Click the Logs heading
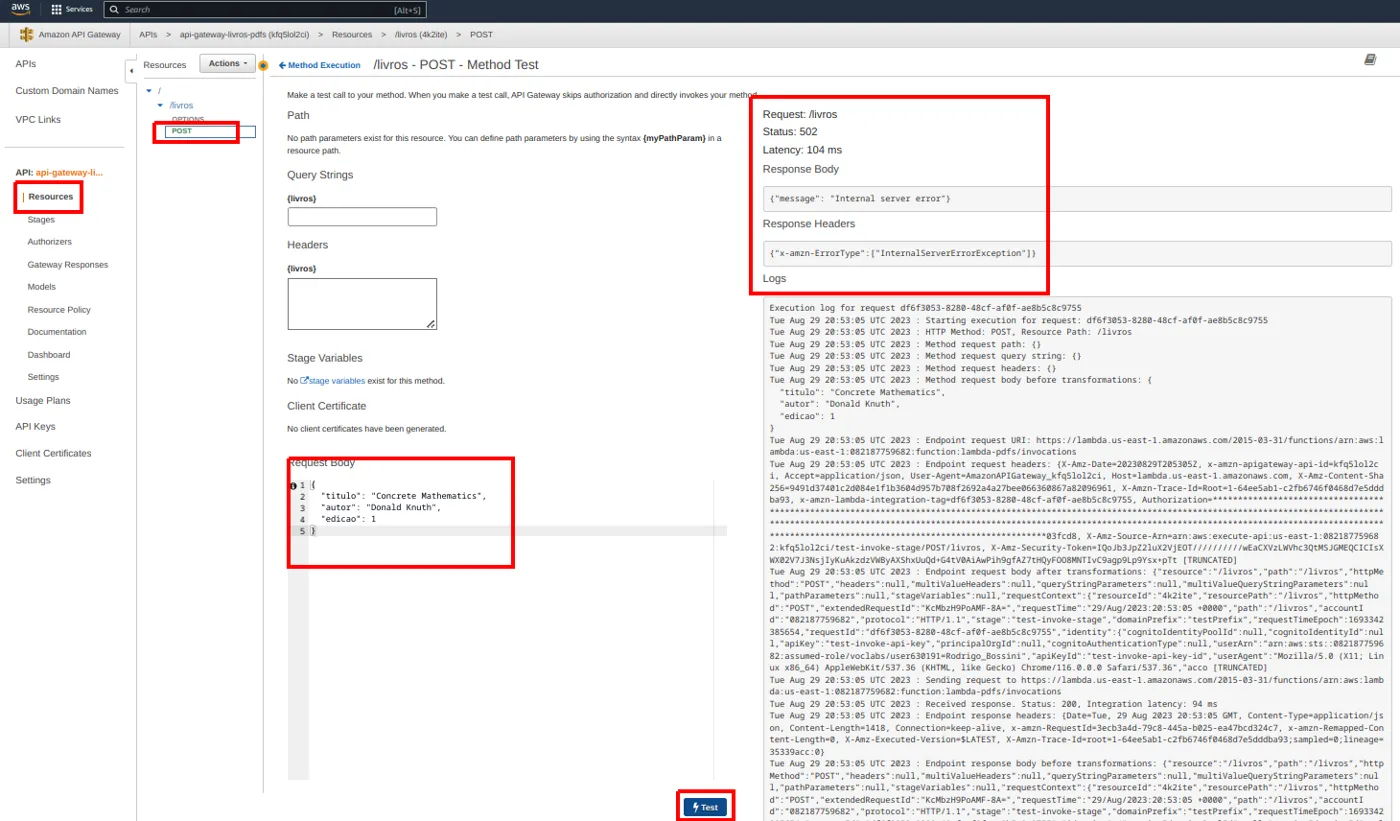The width and height of the screenshot is (1400, 821). 774,278
